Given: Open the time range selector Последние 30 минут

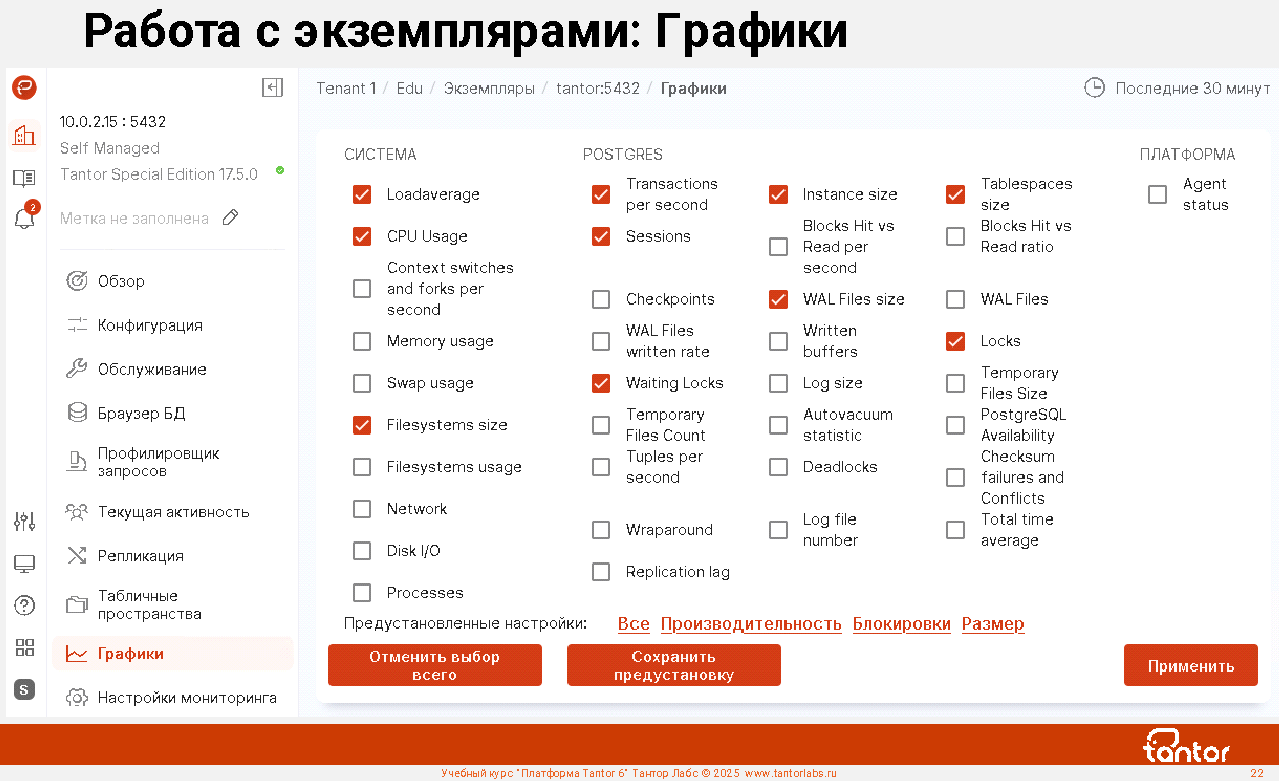Looking at the screenshot, I should click(1177, 88).
